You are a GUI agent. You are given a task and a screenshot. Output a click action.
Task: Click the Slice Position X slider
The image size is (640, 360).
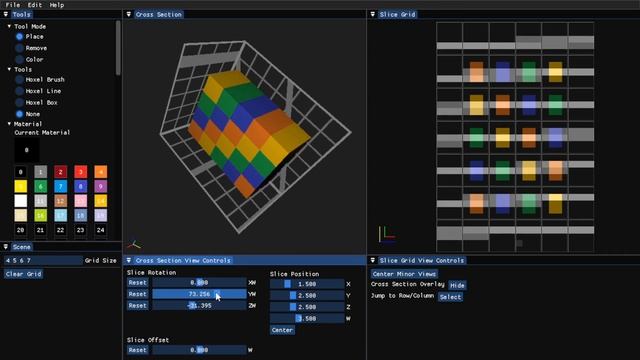tap(307, 284)
